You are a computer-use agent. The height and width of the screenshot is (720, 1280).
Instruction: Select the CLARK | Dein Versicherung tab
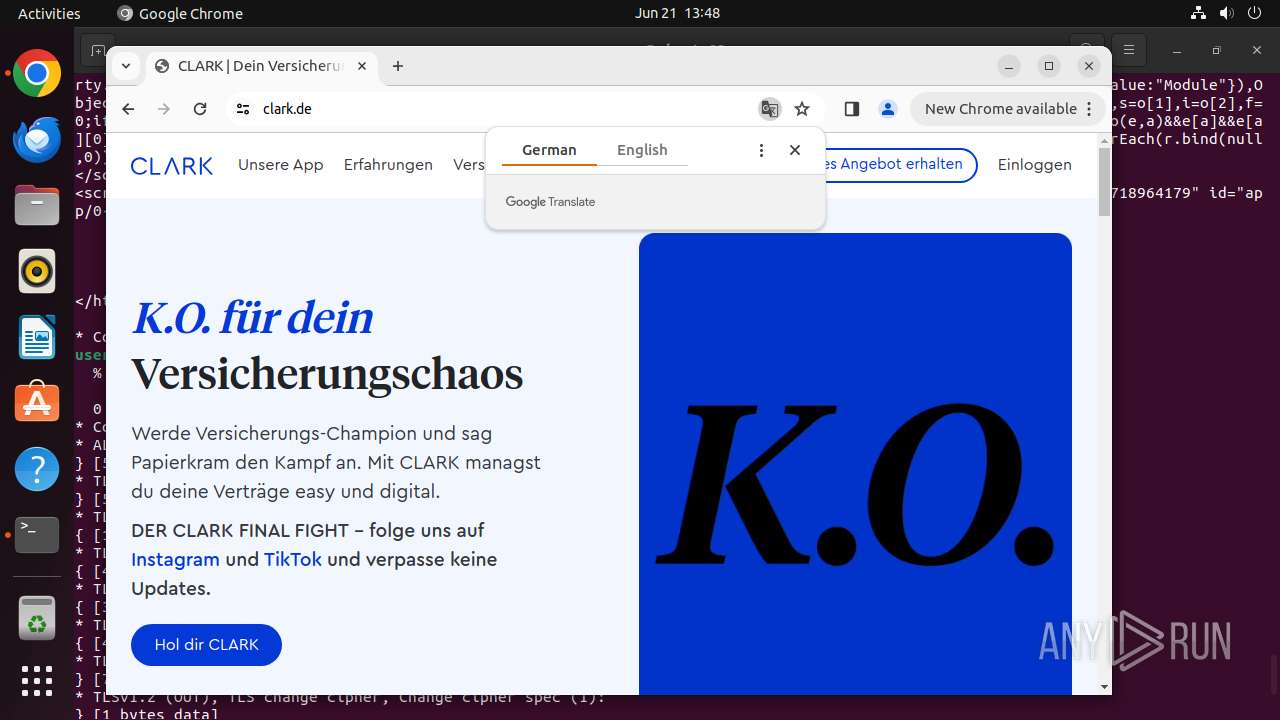pos(262,66)
